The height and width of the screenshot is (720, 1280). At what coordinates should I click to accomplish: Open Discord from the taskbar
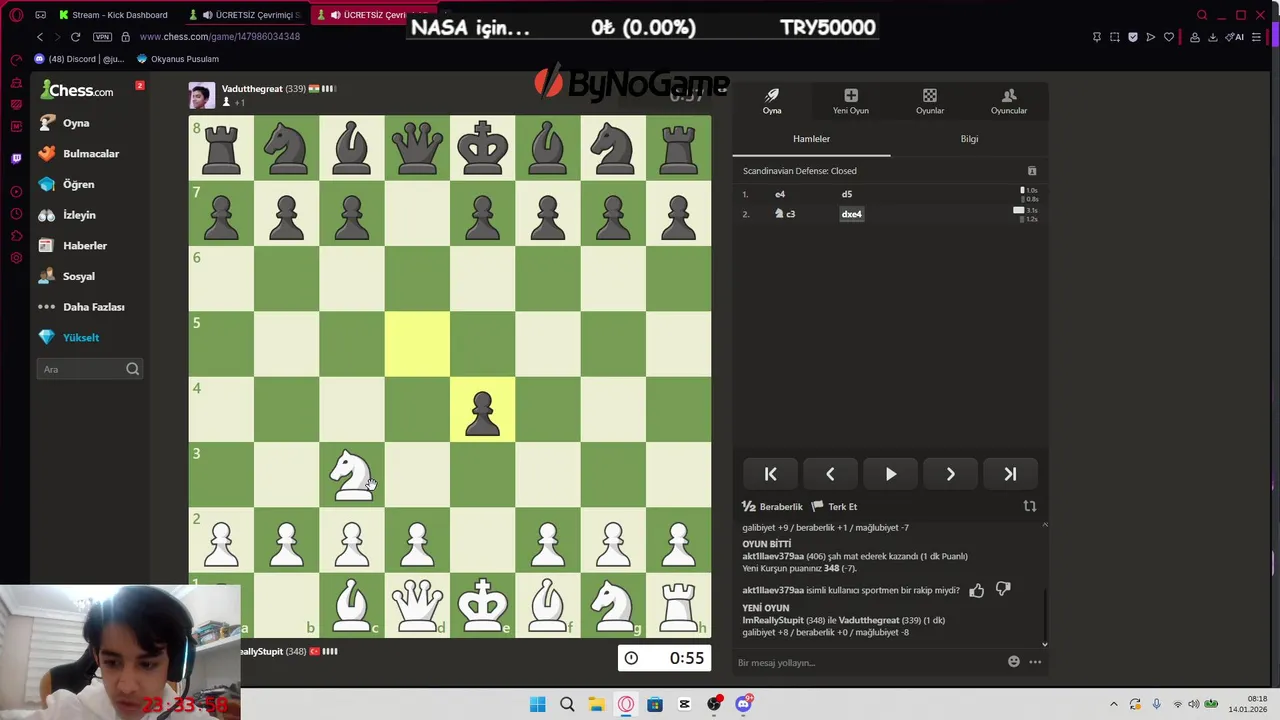pyautogui.click(x=743, y=705)
